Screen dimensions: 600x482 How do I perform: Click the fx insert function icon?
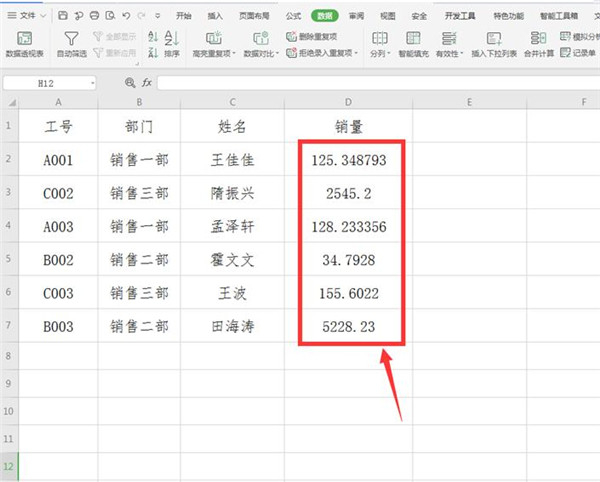pos(146,83)
